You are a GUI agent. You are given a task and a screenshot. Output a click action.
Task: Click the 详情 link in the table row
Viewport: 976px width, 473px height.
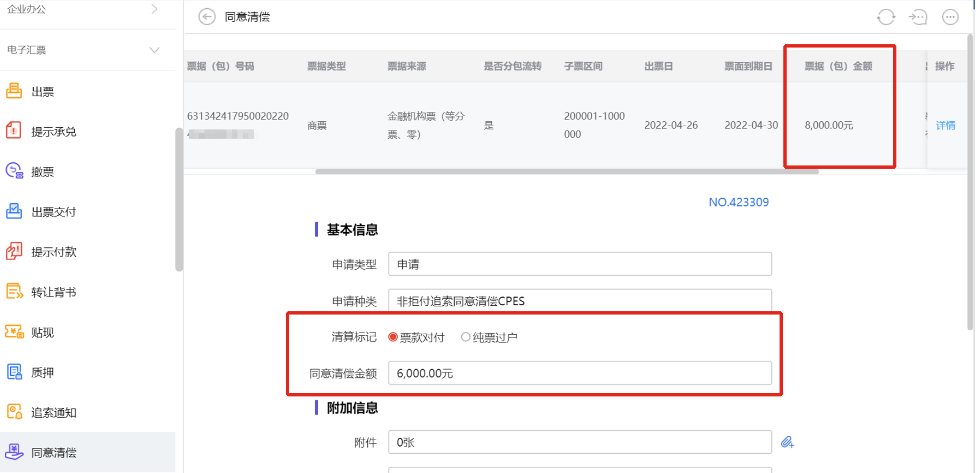point(945,126)
